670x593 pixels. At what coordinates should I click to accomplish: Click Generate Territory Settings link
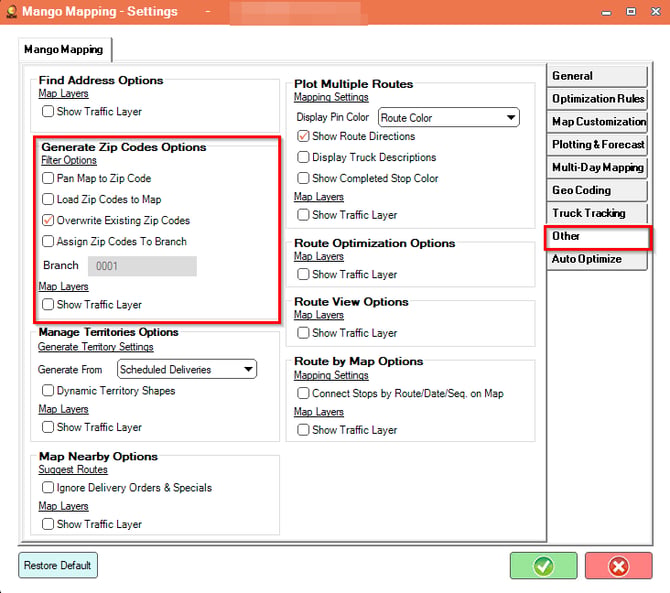point(95,346)
